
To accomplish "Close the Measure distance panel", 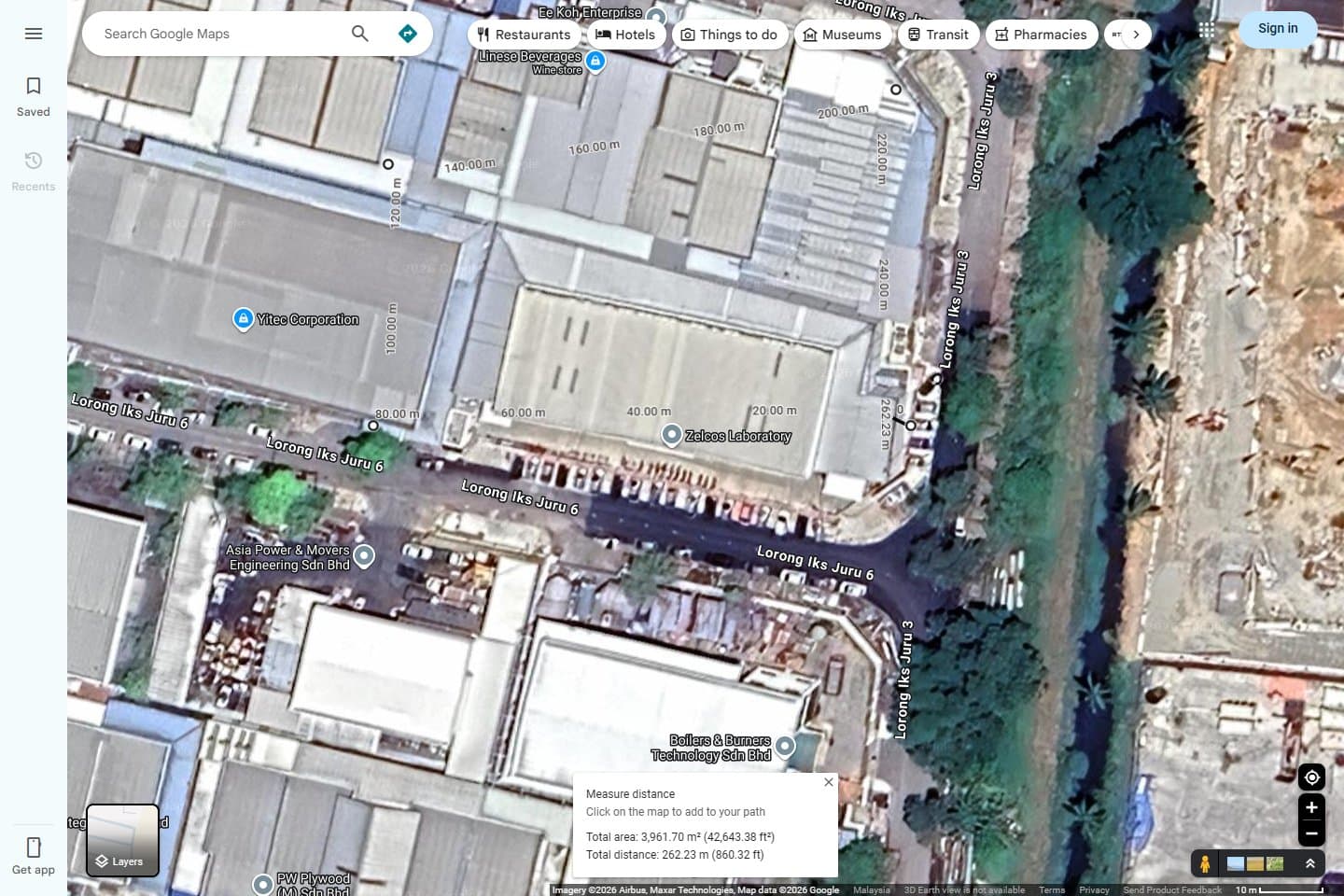I will 829,782.
